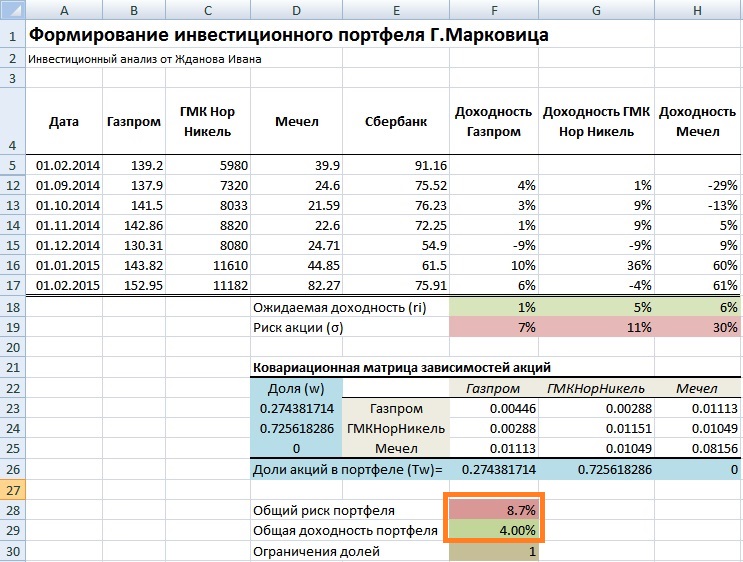743x562 pixels.
Task: Click date cell 01.09.2014
Action: point(64,185)
